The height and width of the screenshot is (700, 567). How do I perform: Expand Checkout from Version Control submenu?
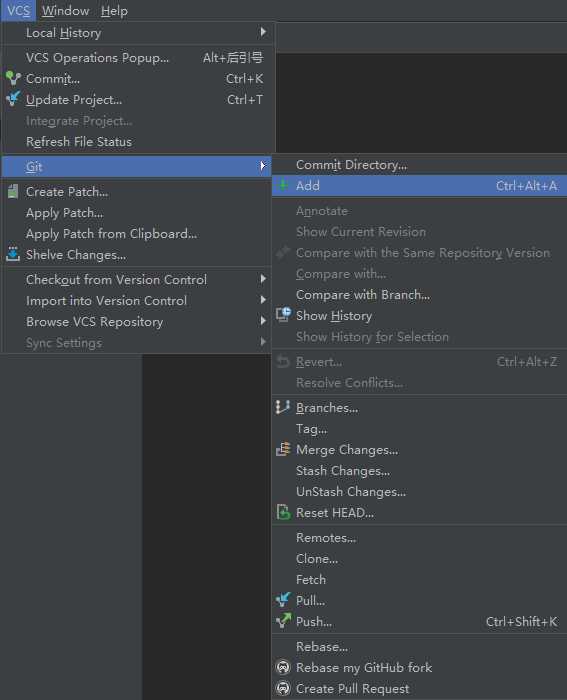[263, 279]
